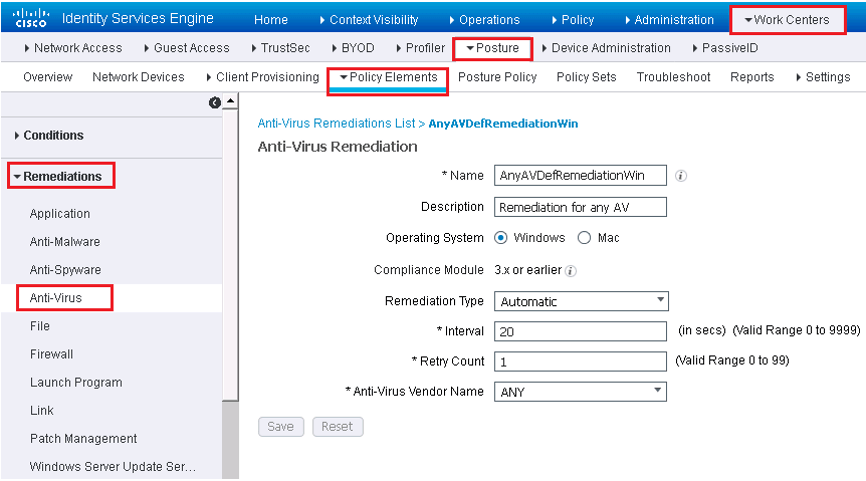Open the Administration menu

click(669, 20)
